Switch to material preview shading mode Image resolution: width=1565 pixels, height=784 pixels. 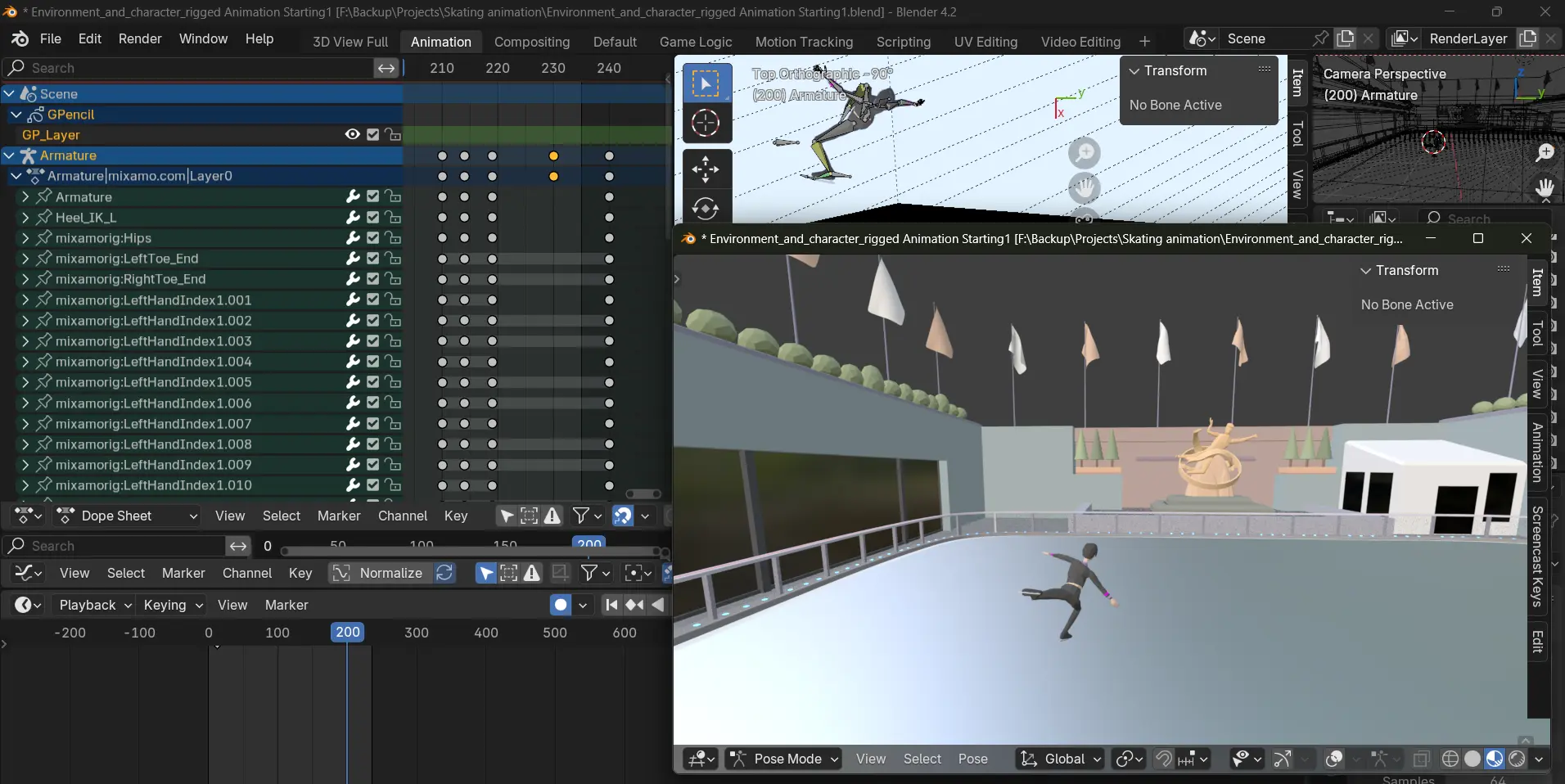coord(1494,759)
